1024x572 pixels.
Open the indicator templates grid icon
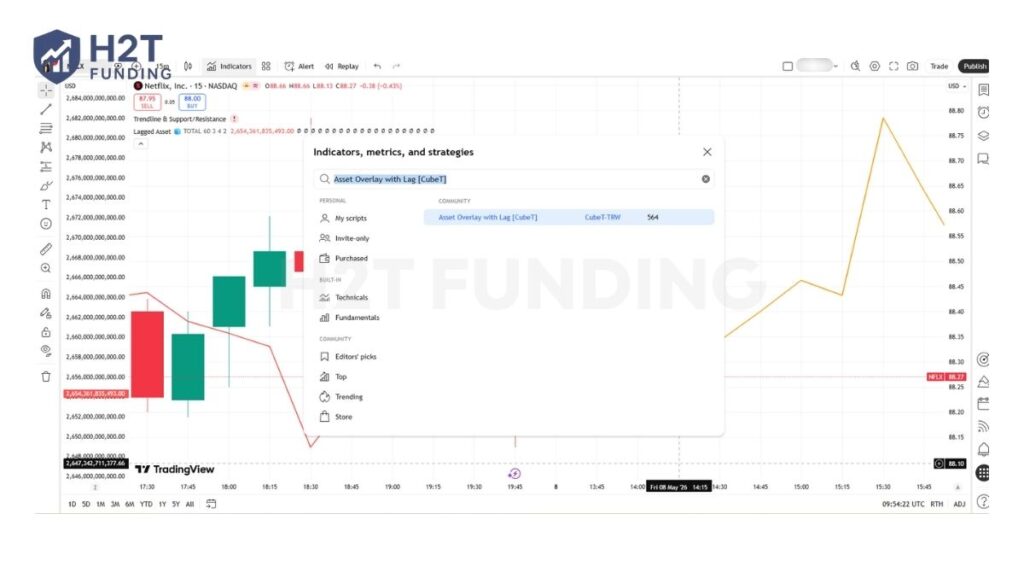[x=266, y=66]
